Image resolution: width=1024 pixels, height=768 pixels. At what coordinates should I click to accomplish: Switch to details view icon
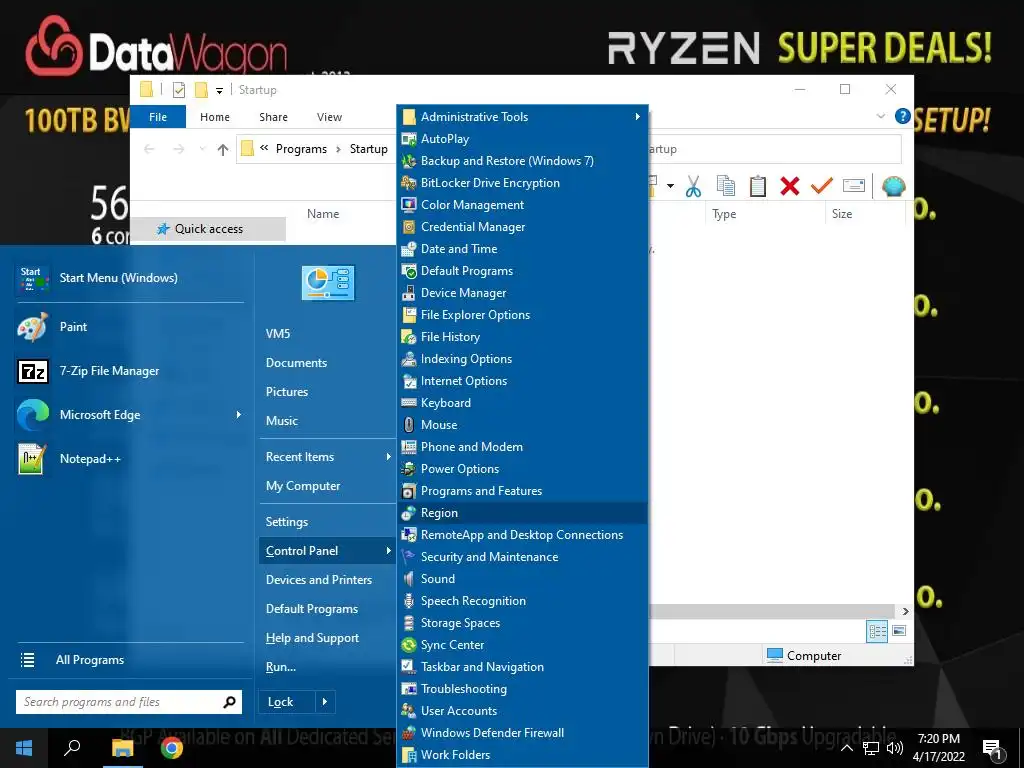point(877,631)
